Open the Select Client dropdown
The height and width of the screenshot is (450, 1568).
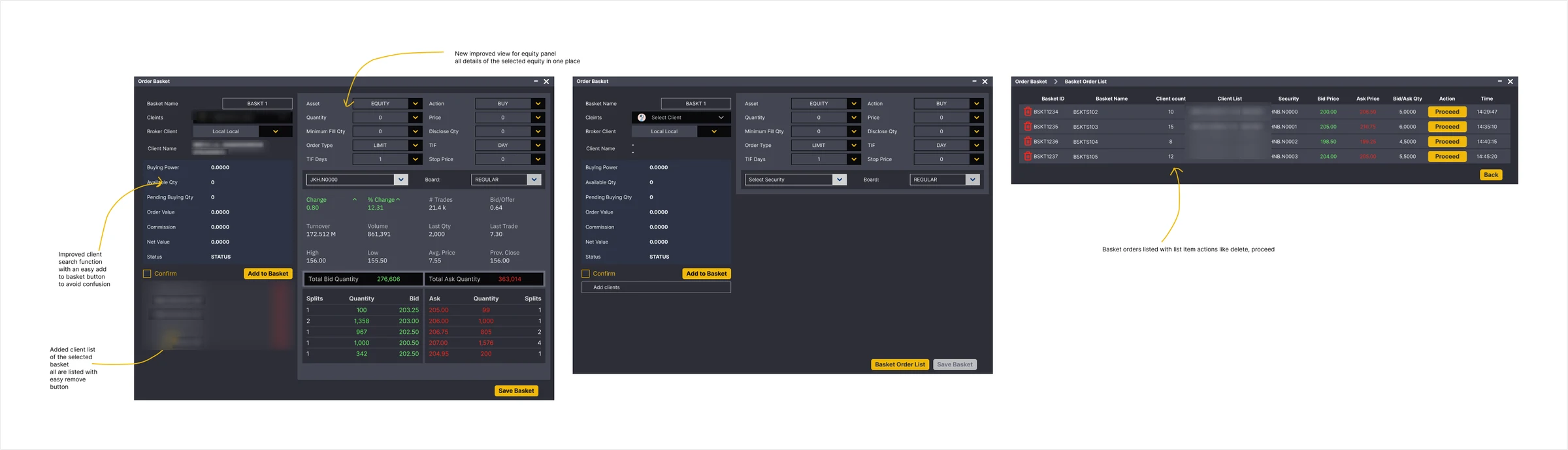pos(681,118)
